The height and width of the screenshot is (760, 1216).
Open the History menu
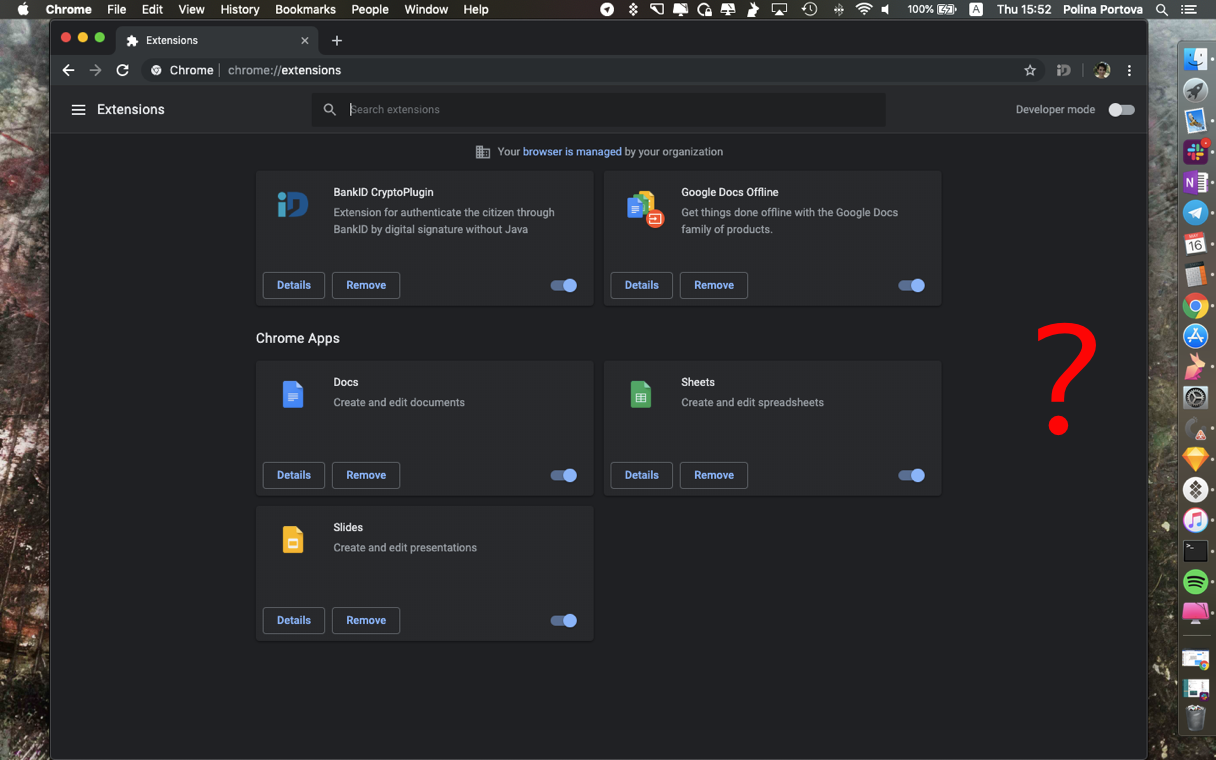240,10
